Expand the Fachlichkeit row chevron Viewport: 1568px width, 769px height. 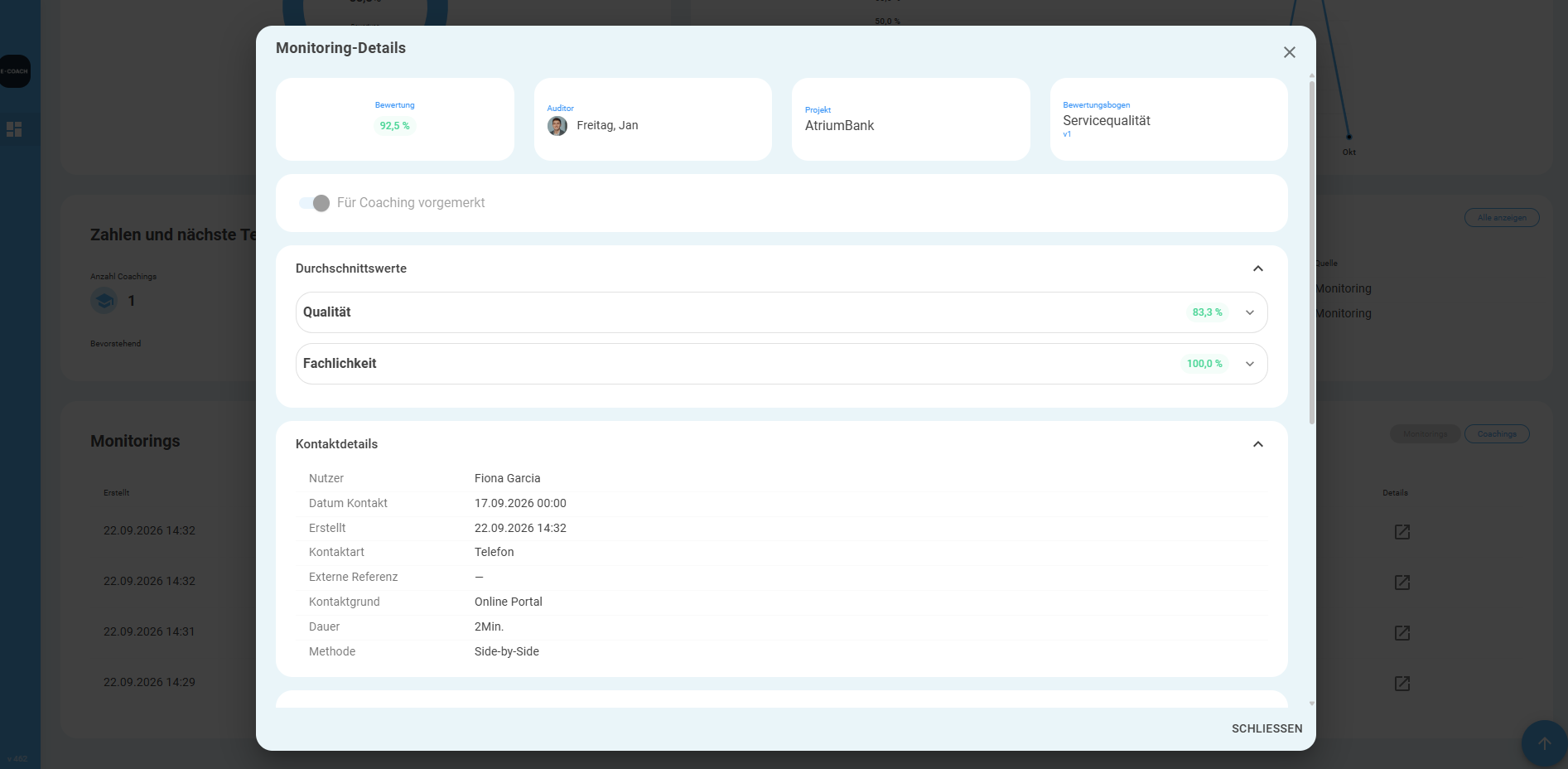tap(1250, 364)
